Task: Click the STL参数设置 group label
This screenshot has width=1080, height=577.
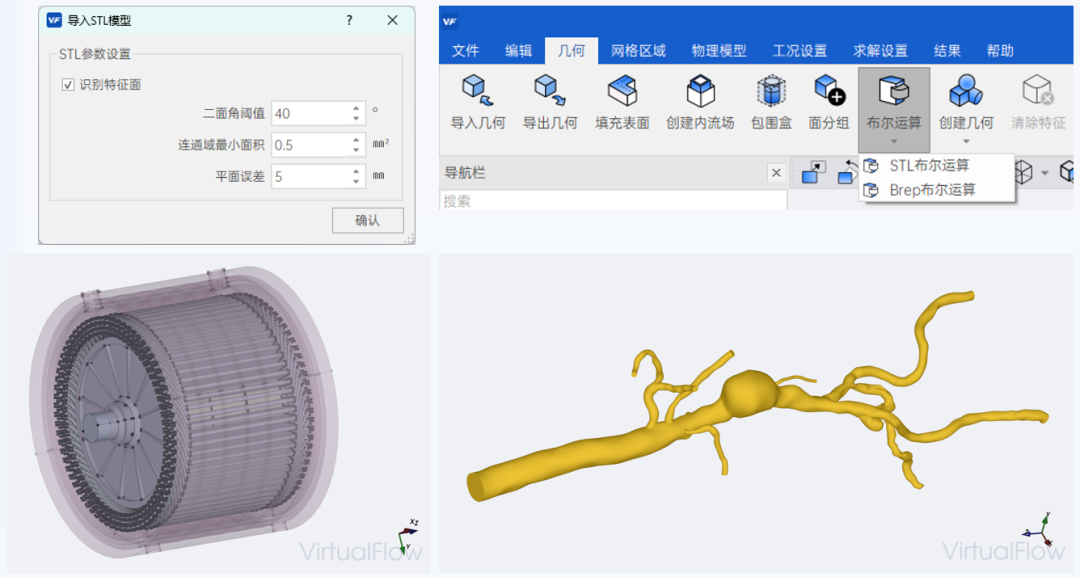Action: tap(94, 54)
